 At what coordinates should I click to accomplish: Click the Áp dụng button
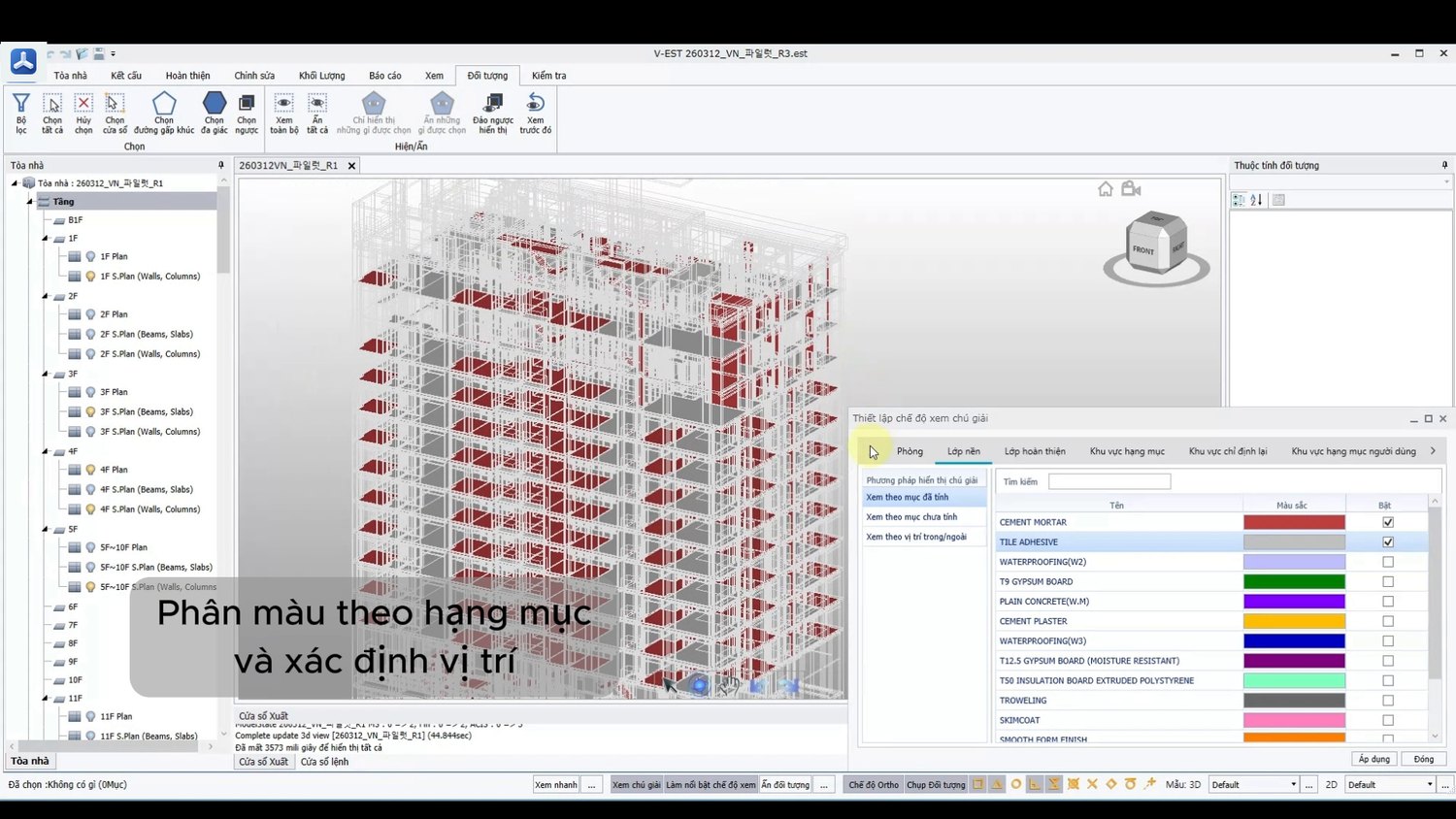1373,759
